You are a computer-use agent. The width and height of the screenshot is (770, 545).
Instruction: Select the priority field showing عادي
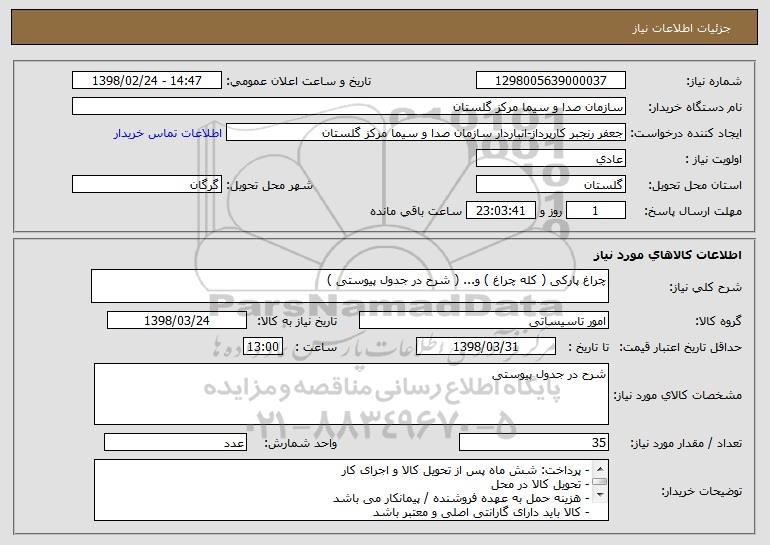click(550, 159)
